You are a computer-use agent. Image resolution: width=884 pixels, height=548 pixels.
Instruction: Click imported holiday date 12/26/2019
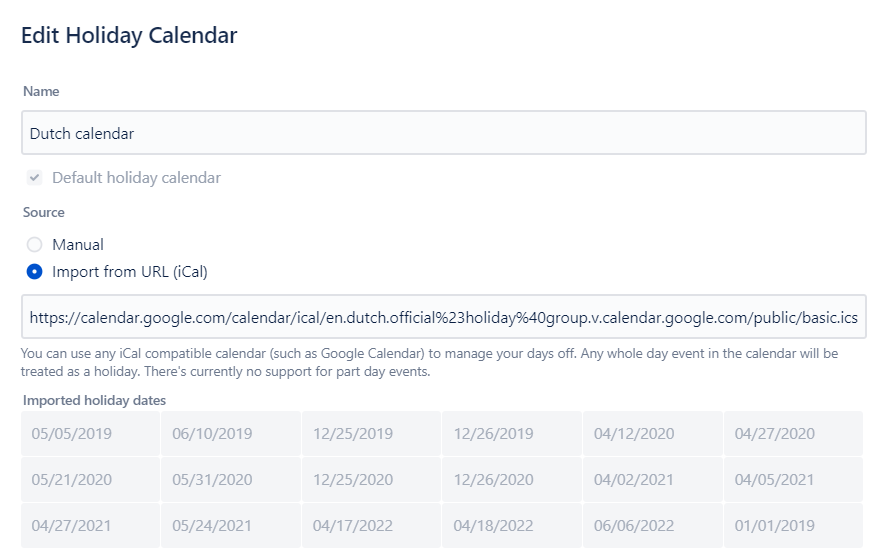(x=493, y=434)
